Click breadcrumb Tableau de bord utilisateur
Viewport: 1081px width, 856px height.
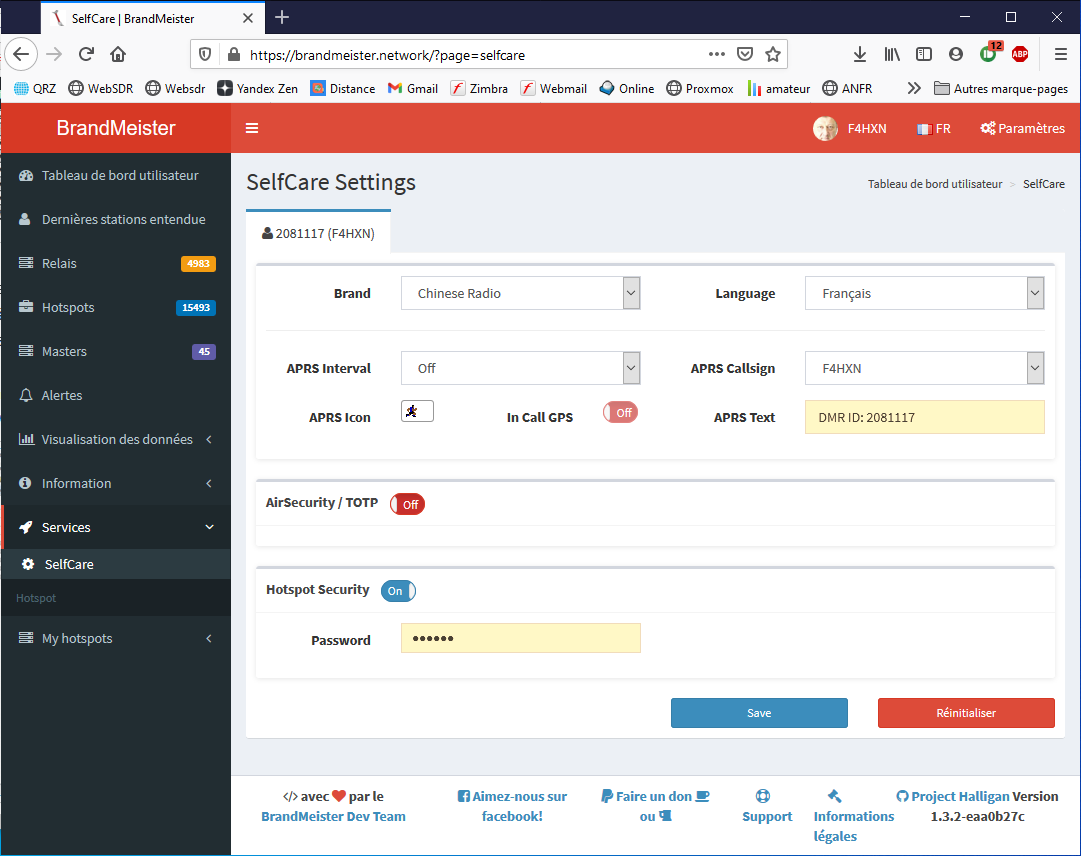tap(935, 184)
